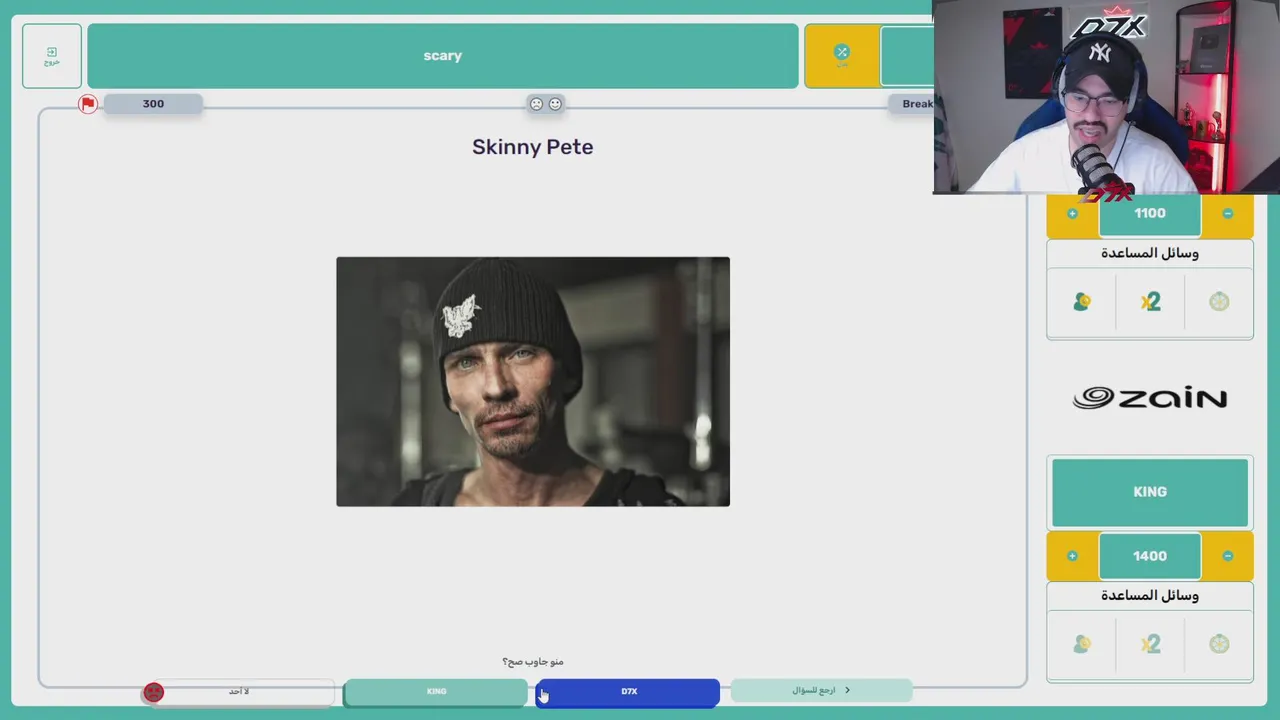Use the wheel lifeline under 1100
The height and width of the screenshot is (720, 1280).
coord(1219,302)
